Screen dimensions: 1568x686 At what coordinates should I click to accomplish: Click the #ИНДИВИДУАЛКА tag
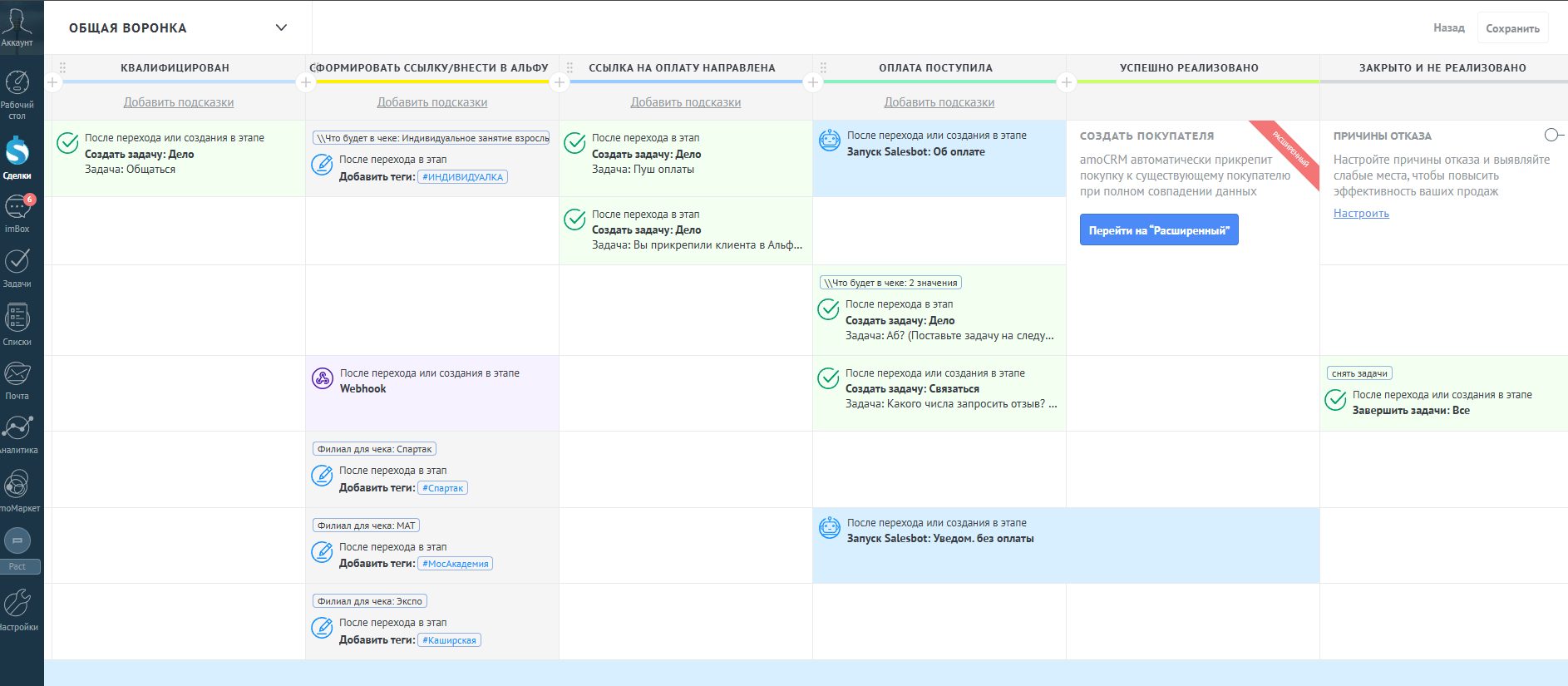coord(463,177)
